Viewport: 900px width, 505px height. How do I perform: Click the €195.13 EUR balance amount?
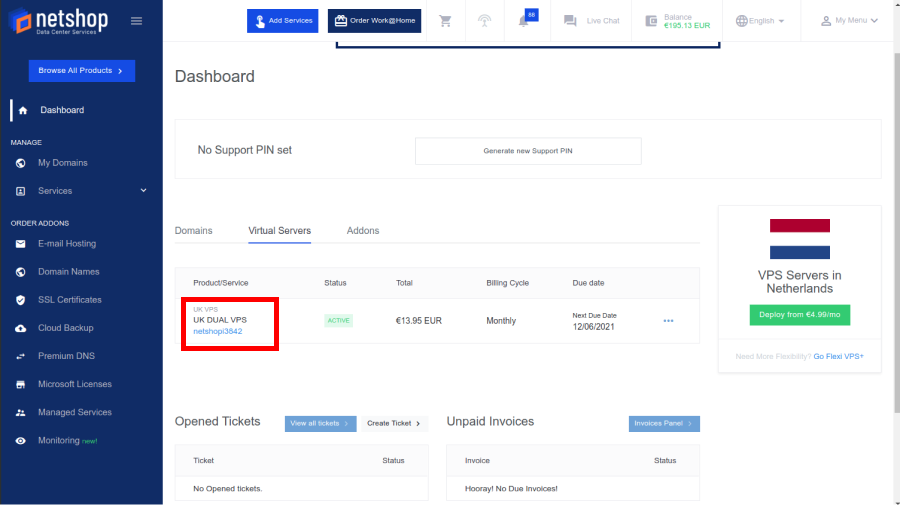click(x=687, y=26)
